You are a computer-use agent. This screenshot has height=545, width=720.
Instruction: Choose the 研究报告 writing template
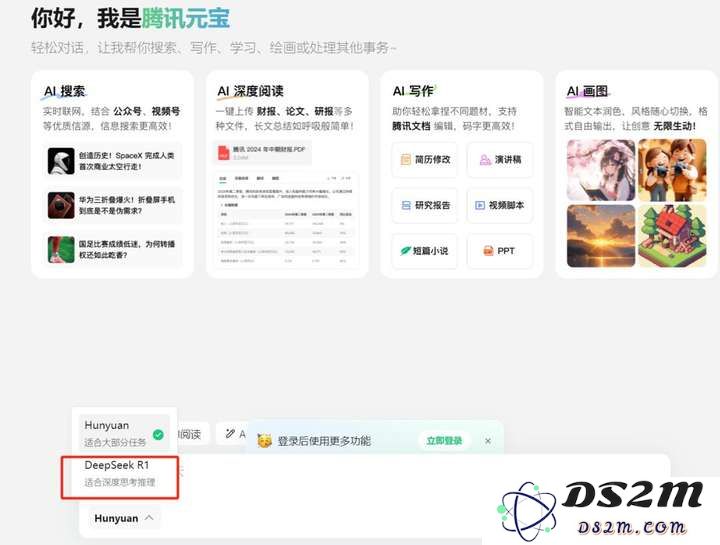point(425,205)
